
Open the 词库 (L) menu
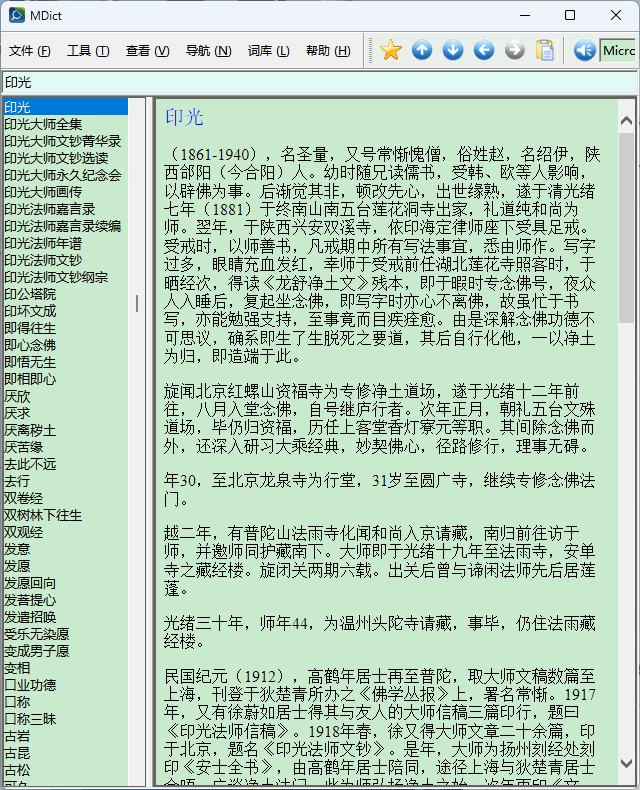point(268,51)
